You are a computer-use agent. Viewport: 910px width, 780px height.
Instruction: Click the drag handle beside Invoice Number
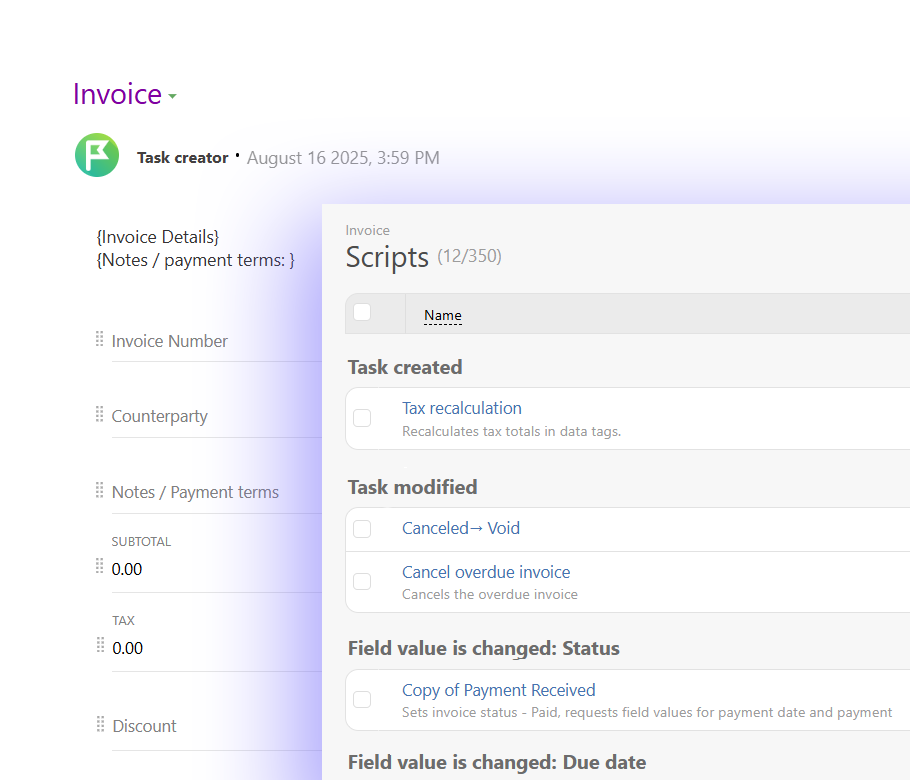click(99, 340)
